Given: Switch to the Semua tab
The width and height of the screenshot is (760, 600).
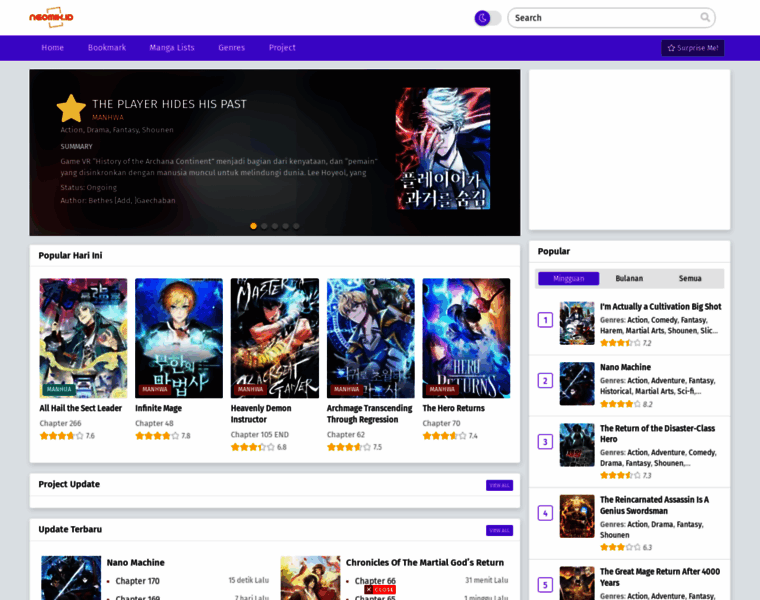Looking at the screenshot, I should pos(690,278).
